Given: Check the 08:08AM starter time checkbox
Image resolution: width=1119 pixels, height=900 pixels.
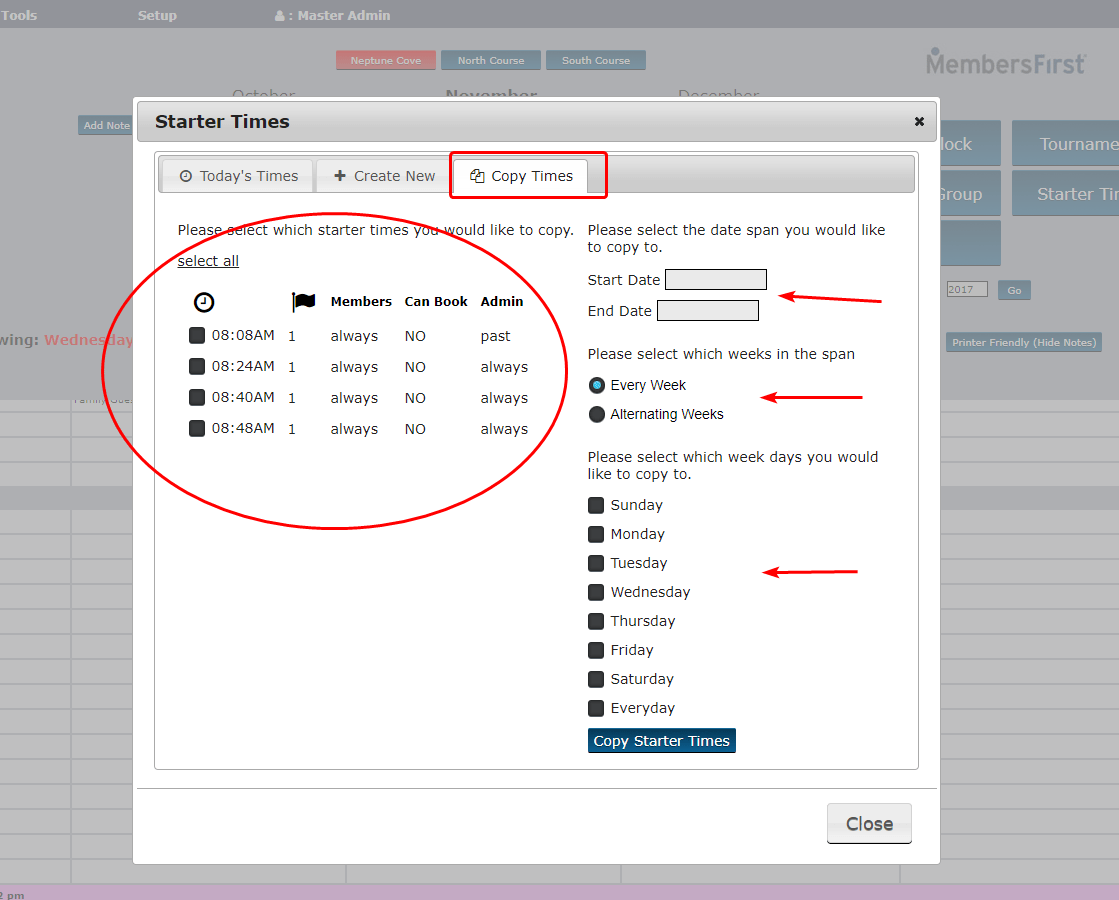Looking at the screenshot, I should tap(196, 335).
